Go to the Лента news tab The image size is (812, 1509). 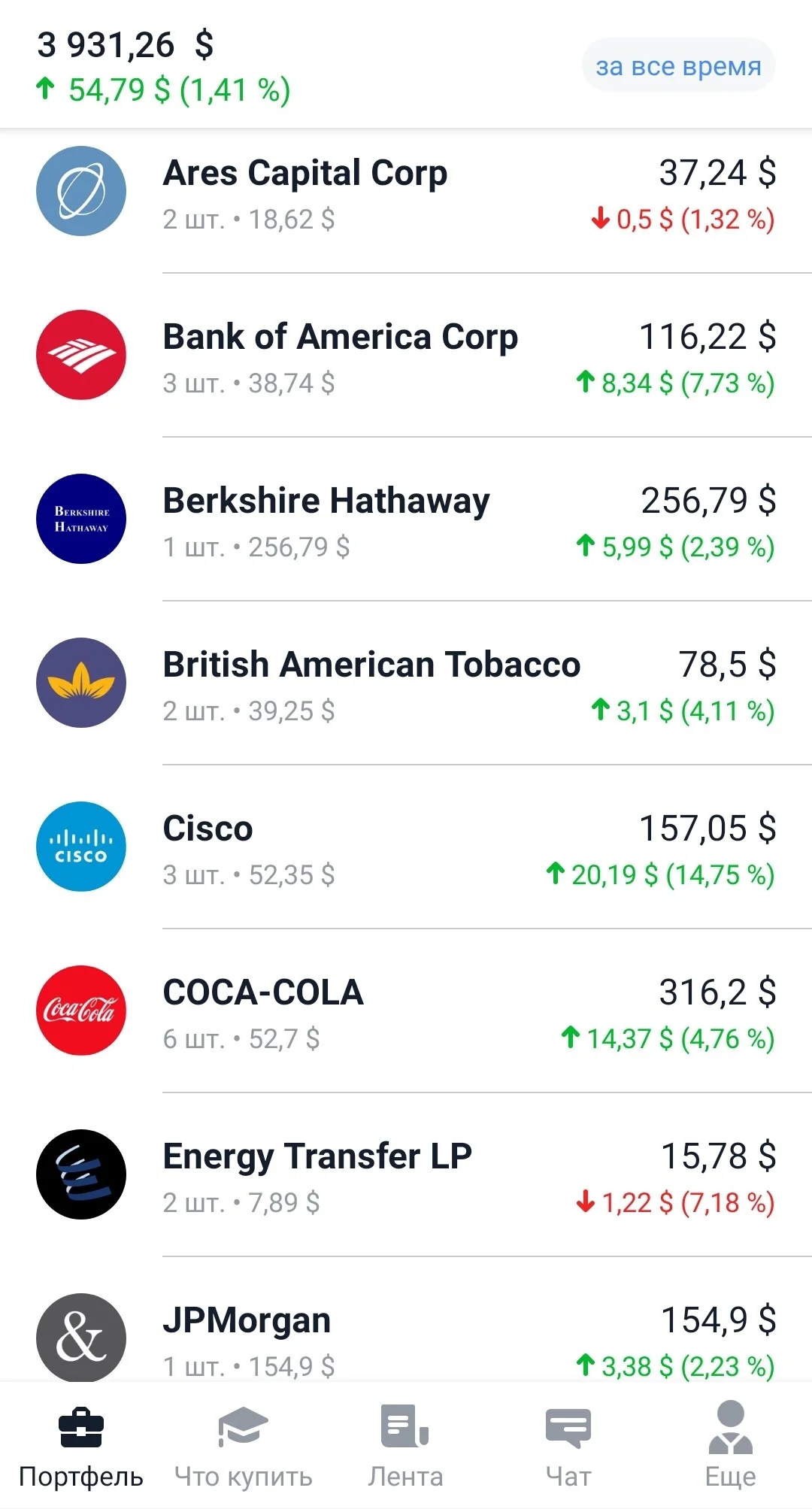[405, 1447]
